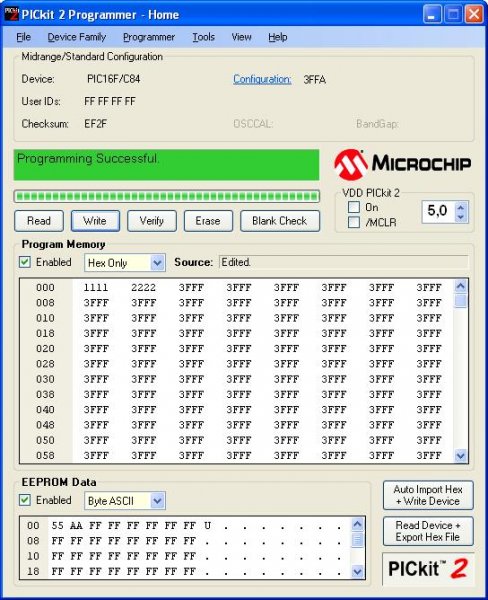Click the Verify button

pyautogui.click(x=152, y=221)
